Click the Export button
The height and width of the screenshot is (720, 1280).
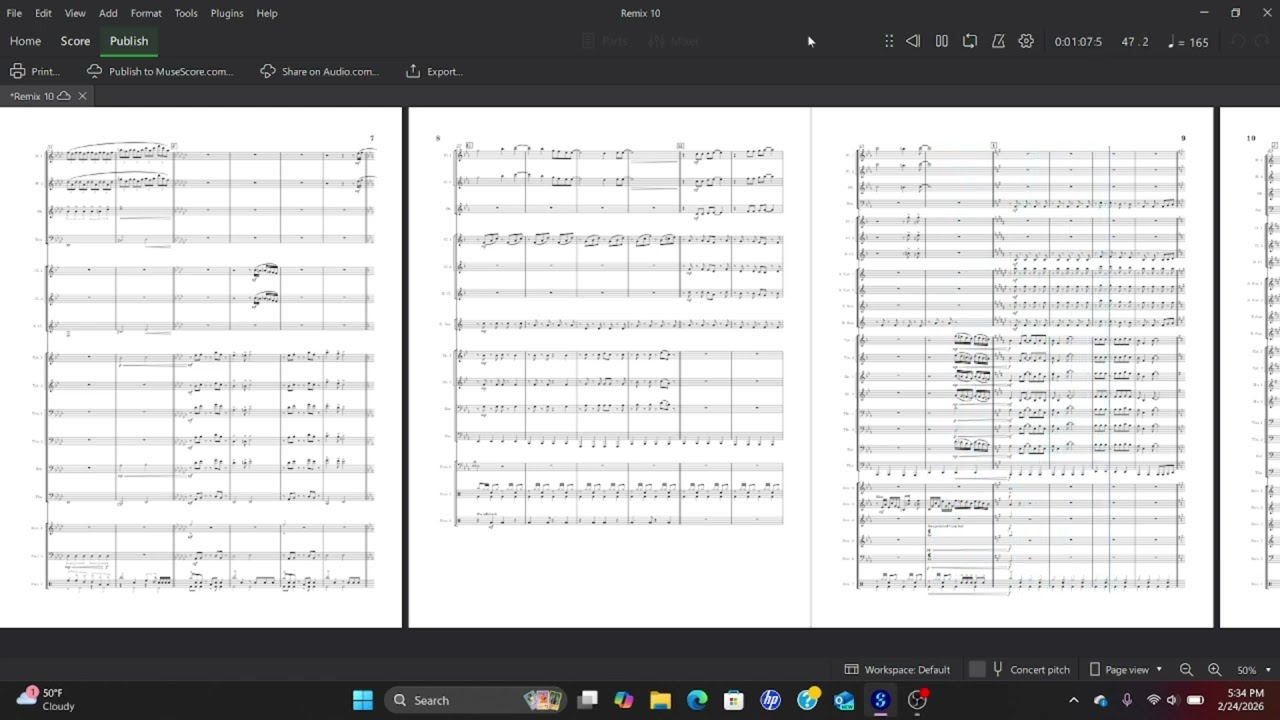[434, 71]
